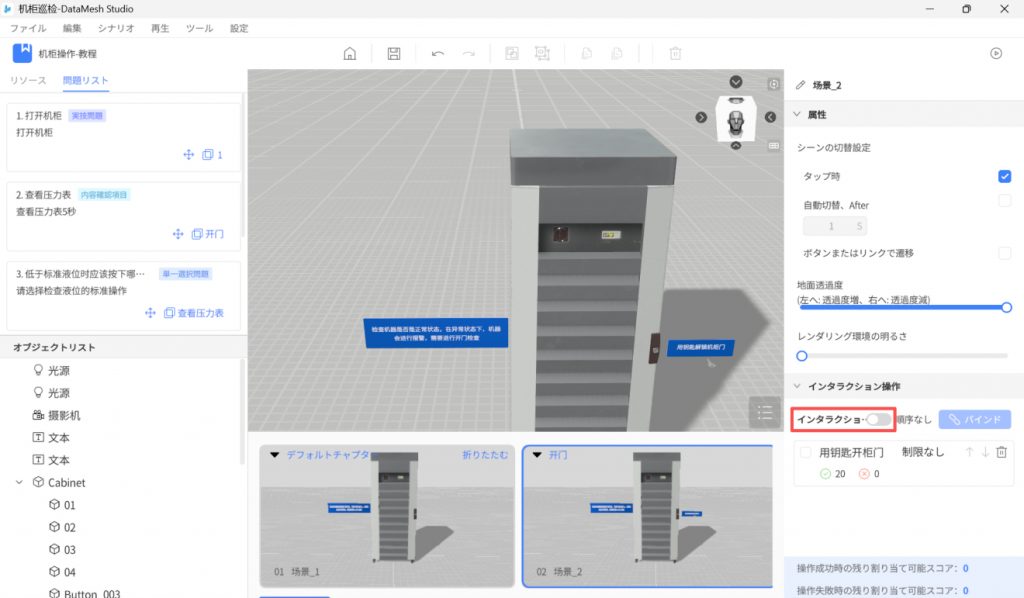Click the play preview icon at top right
The image size is (1024, 598).
(x=996, y=54)
